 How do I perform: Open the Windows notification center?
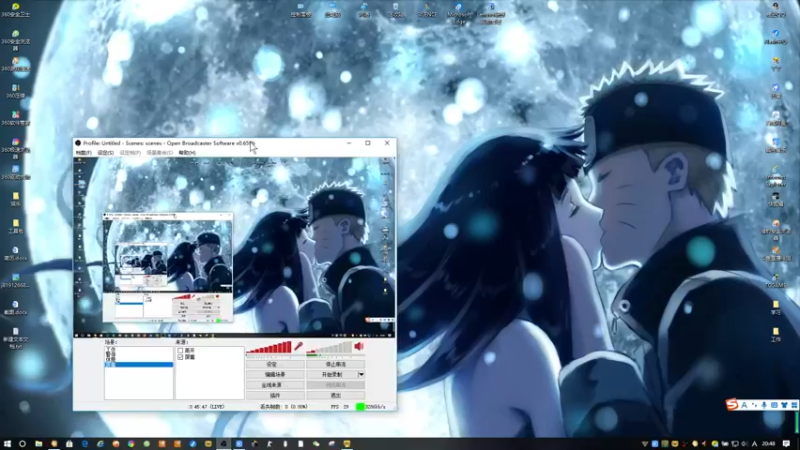(x=786, y=444)
